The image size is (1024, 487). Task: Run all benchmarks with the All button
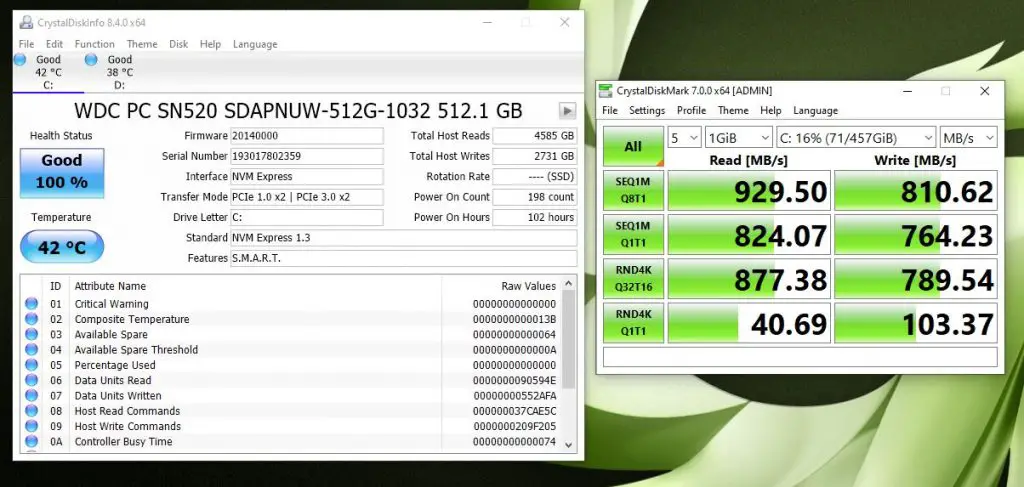click(633, 146)
